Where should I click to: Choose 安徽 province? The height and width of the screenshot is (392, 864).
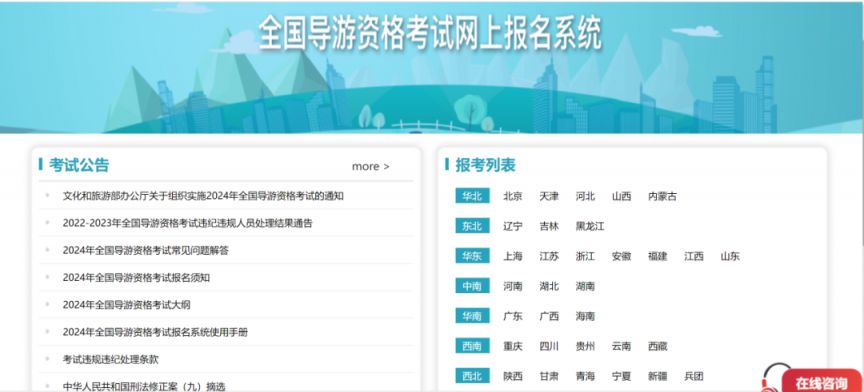(622, 256)
